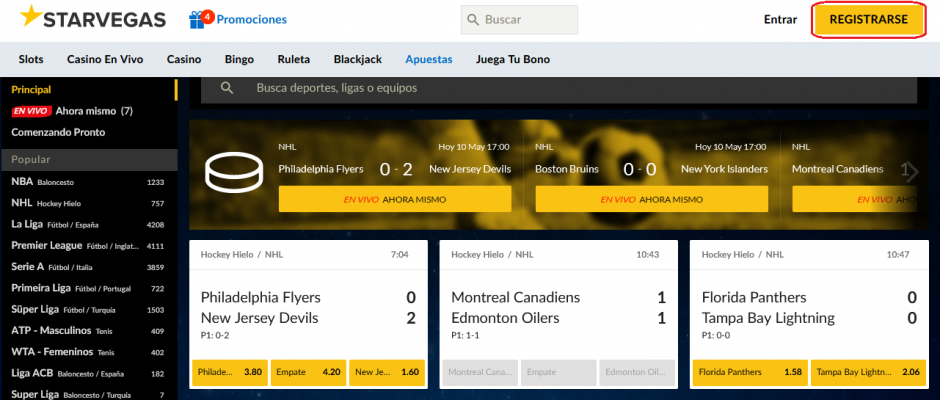Click the REGISTRARSE button
The width and height of the screenshot is (940, 400).
[868, 20]
